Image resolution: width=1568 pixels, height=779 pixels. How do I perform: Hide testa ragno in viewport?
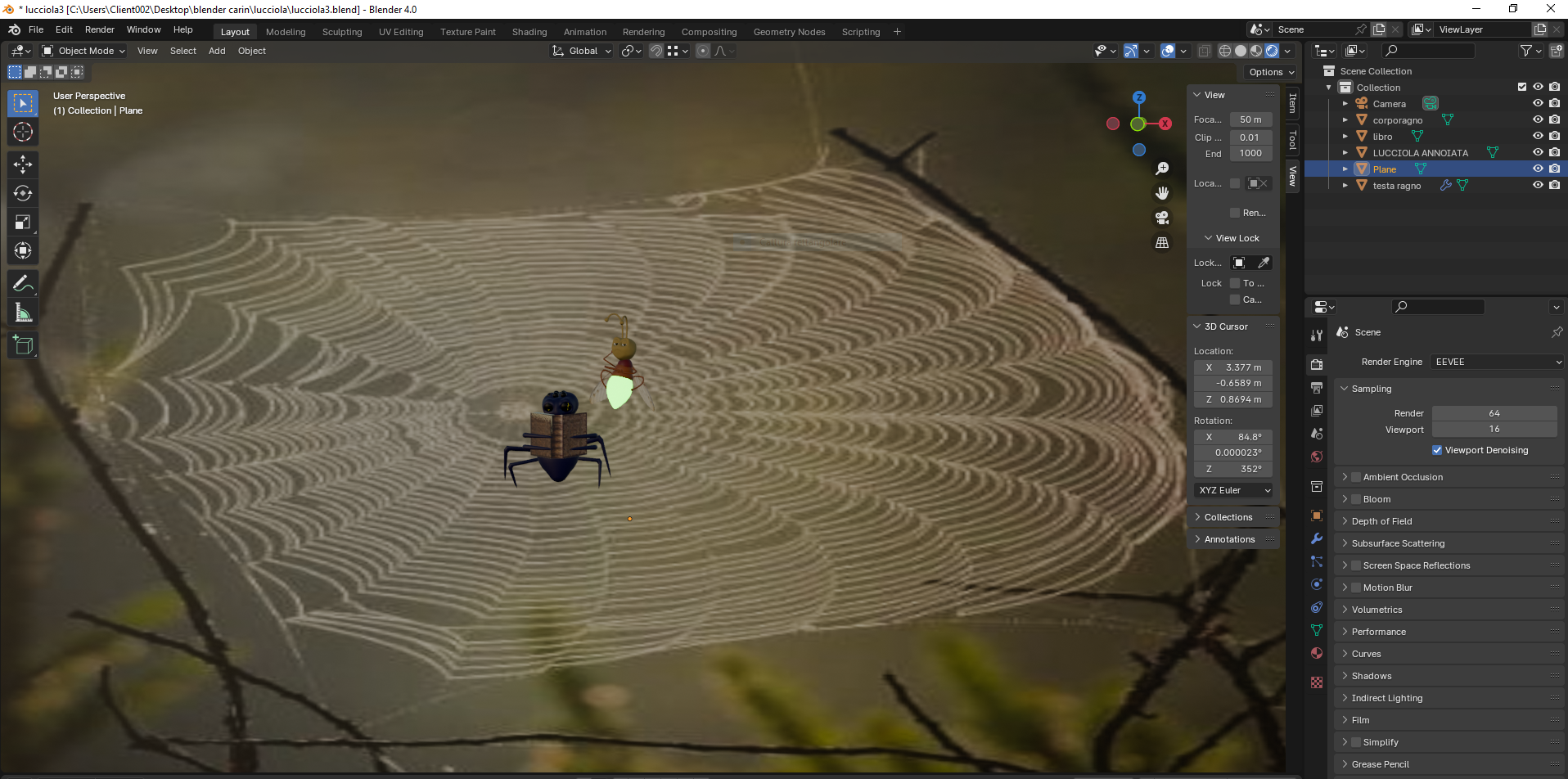(x=1538, y=185)
